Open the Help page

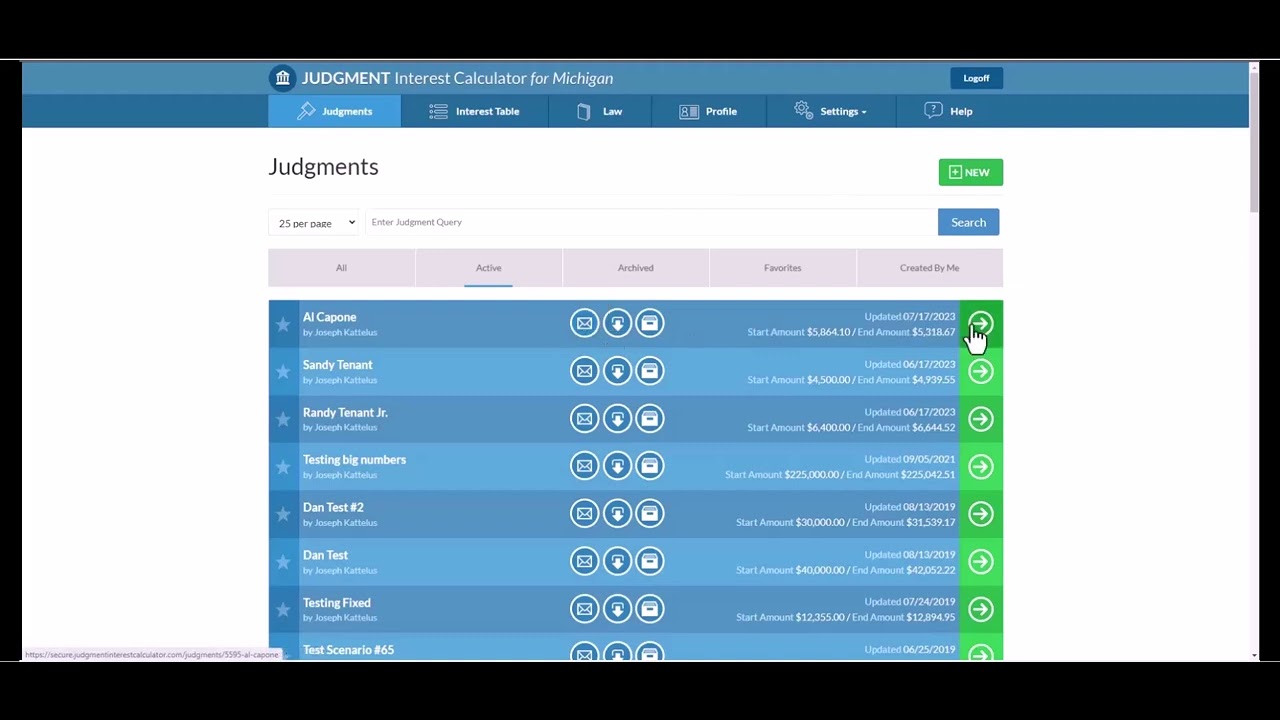click(x=948, y=111)
